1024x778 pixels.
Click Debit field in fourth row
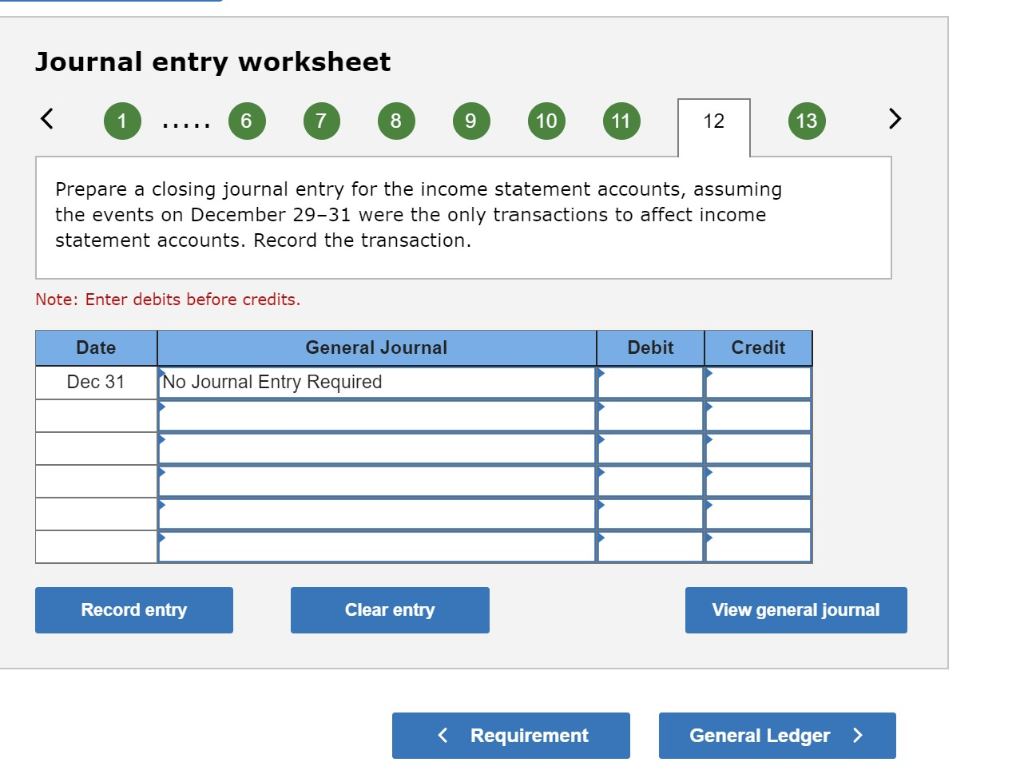click(650, 481)
